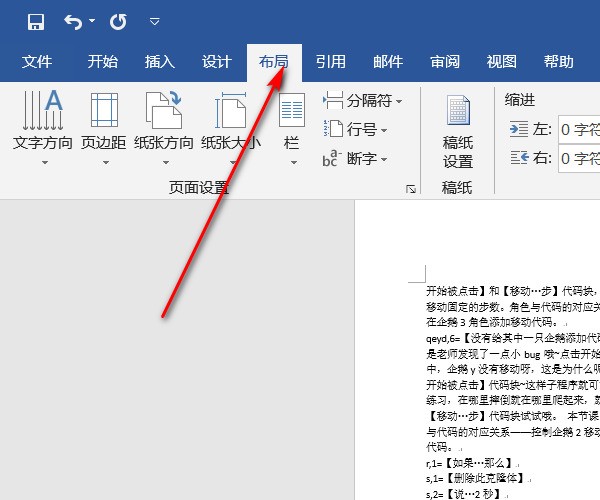Open the customize quick access toolbar dropdown
The image size is (600, 500).
pos(154,21)
